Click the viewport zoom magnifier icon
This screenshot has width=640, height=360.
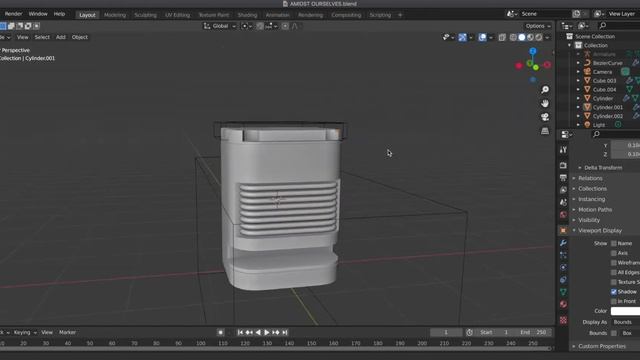click(545, 89)
